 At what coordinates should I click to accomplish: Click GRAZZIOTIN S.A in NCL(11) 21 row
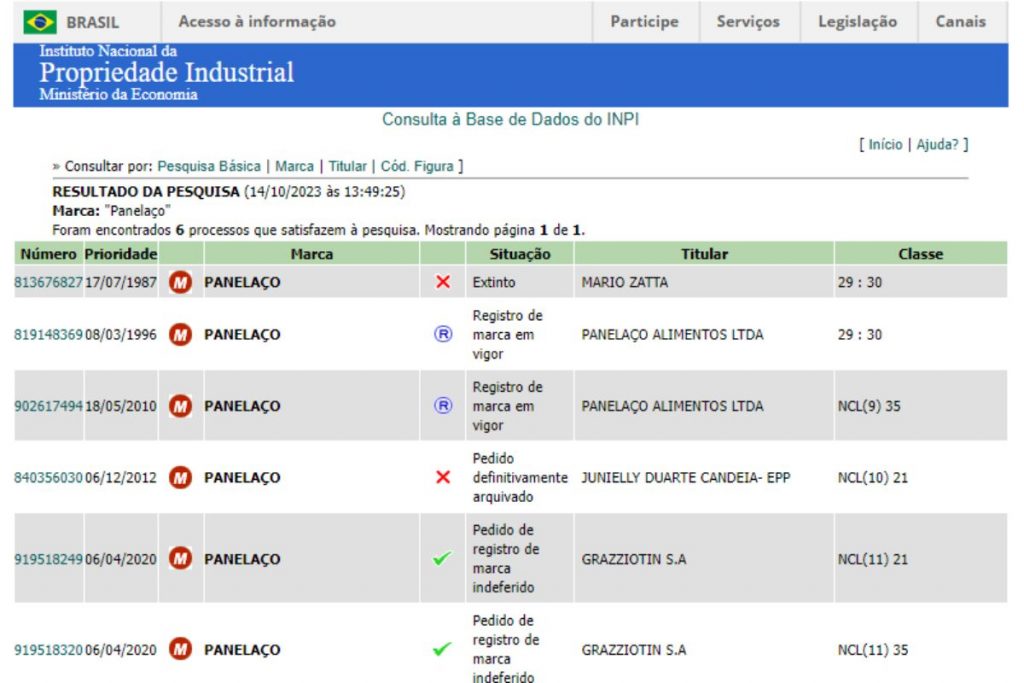click(x=633, y=560)
